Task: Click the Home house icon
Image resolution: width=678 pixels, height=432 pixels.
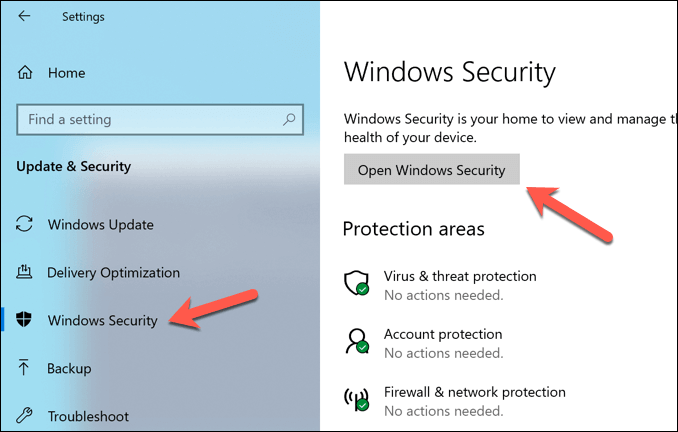Action: click(25, 73)
